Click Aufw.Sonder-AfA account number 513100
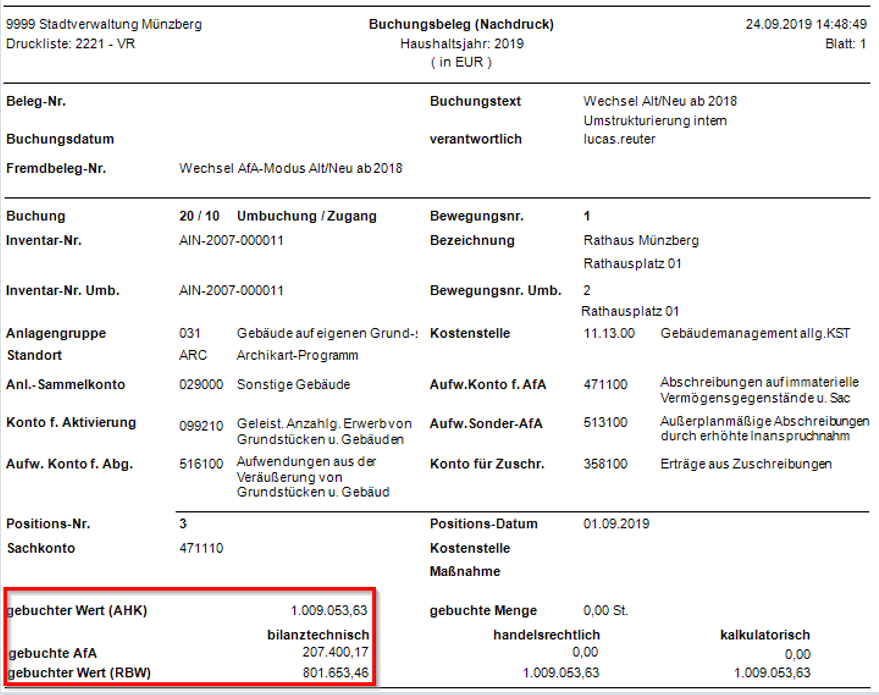 (603, 424)
